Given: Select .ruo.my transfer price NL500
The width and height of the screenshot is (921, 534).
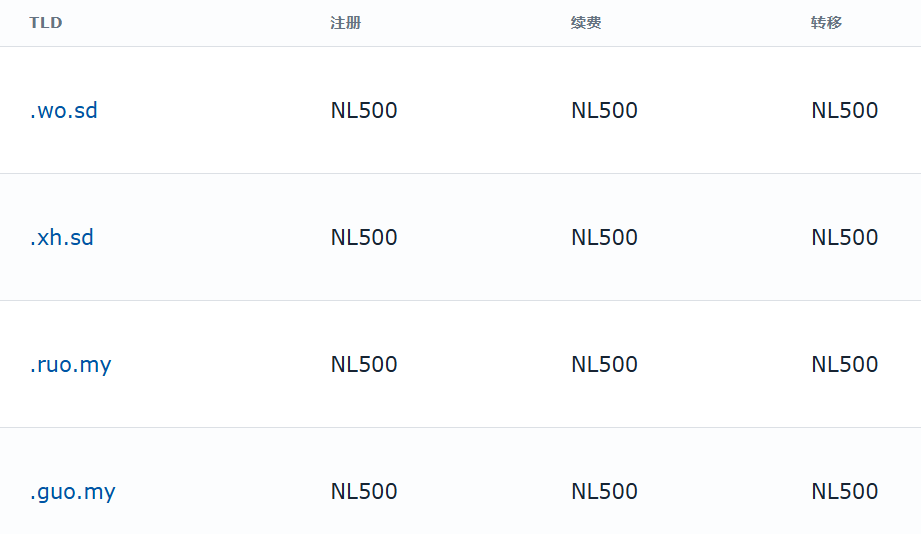Looking at the screenshot, I should click(845, 364).
